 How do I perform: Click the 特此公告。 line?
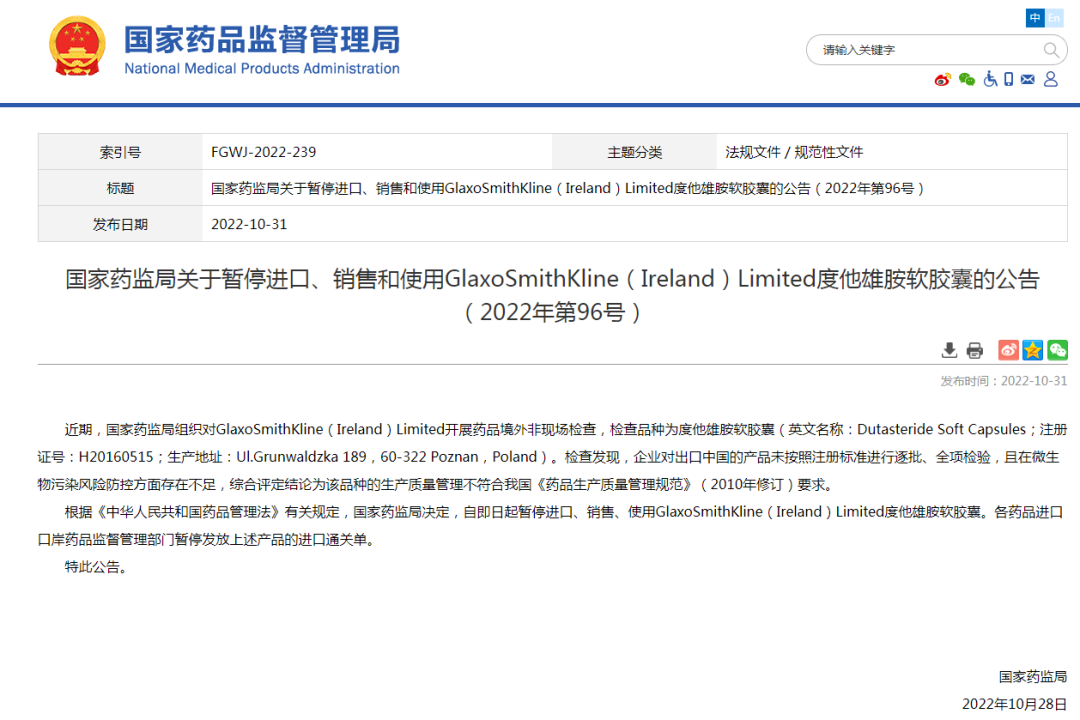tap(96, 567)
